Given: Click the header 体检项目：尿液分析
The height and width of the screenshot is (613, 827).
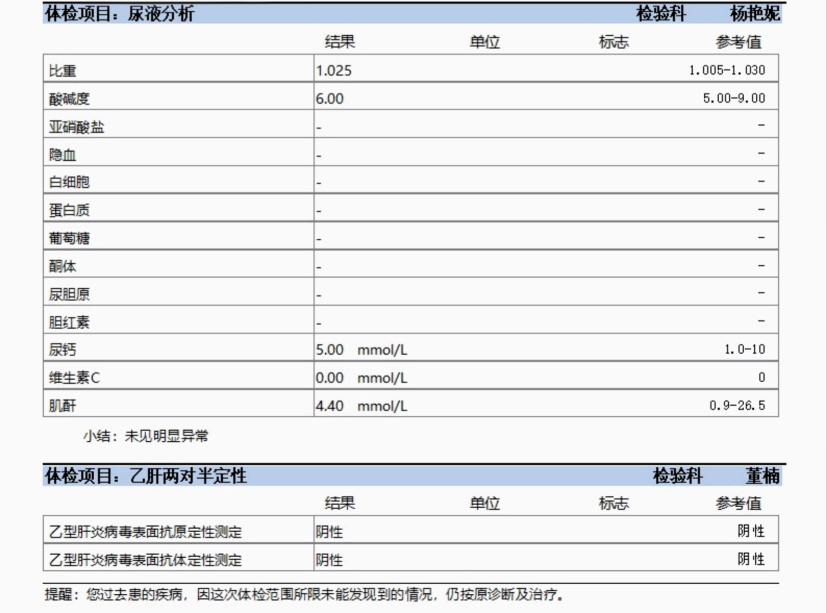Looking at the screenshot, I should (120, 14).
